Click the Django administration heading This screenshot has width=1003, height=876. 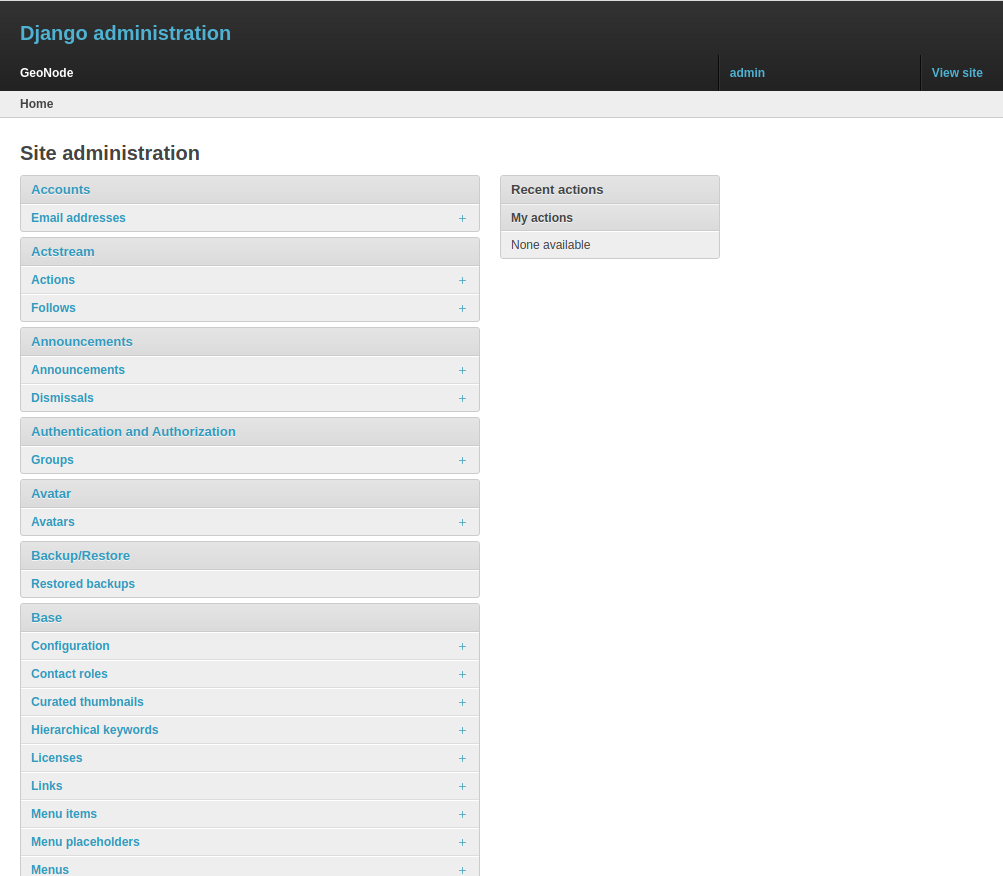click(x=125, y=33)
